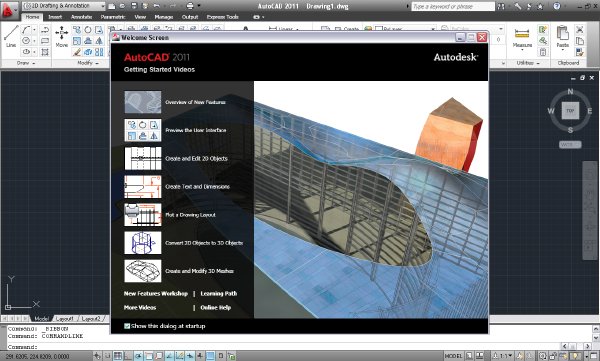Image resolution: width=600 pixels, height=361 pixels.
Task: Toggle MODEL space button in status bar
Action: tap(453, 356)
